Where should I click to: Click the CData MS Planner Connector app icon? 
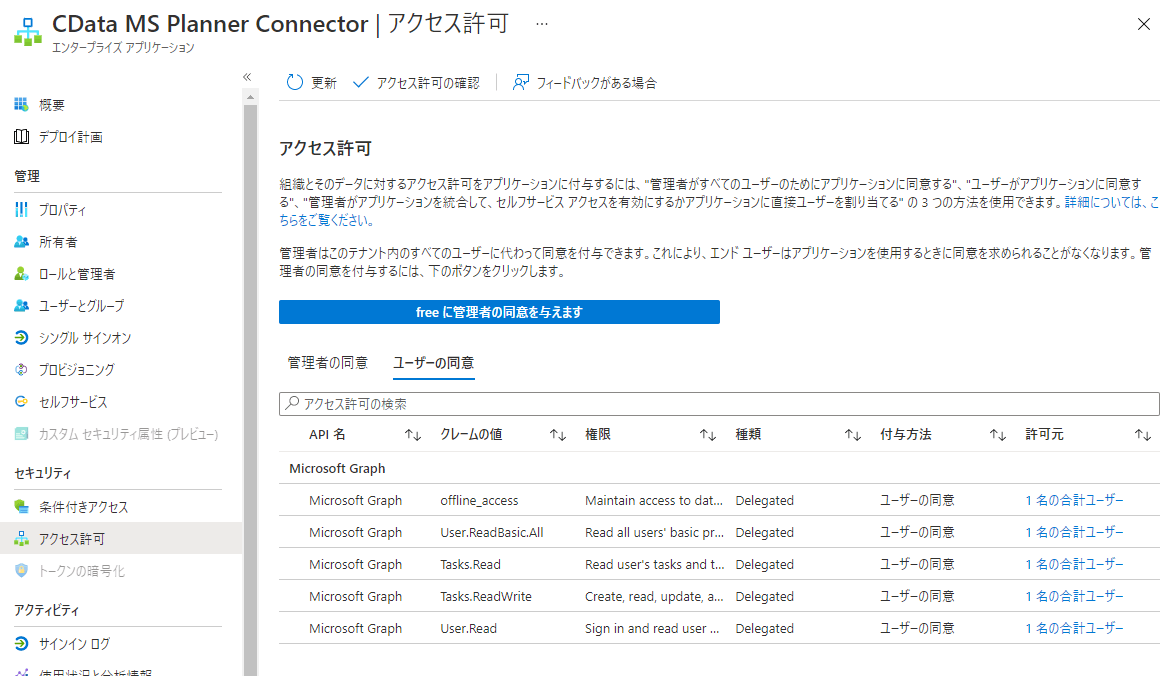point(28,32)
